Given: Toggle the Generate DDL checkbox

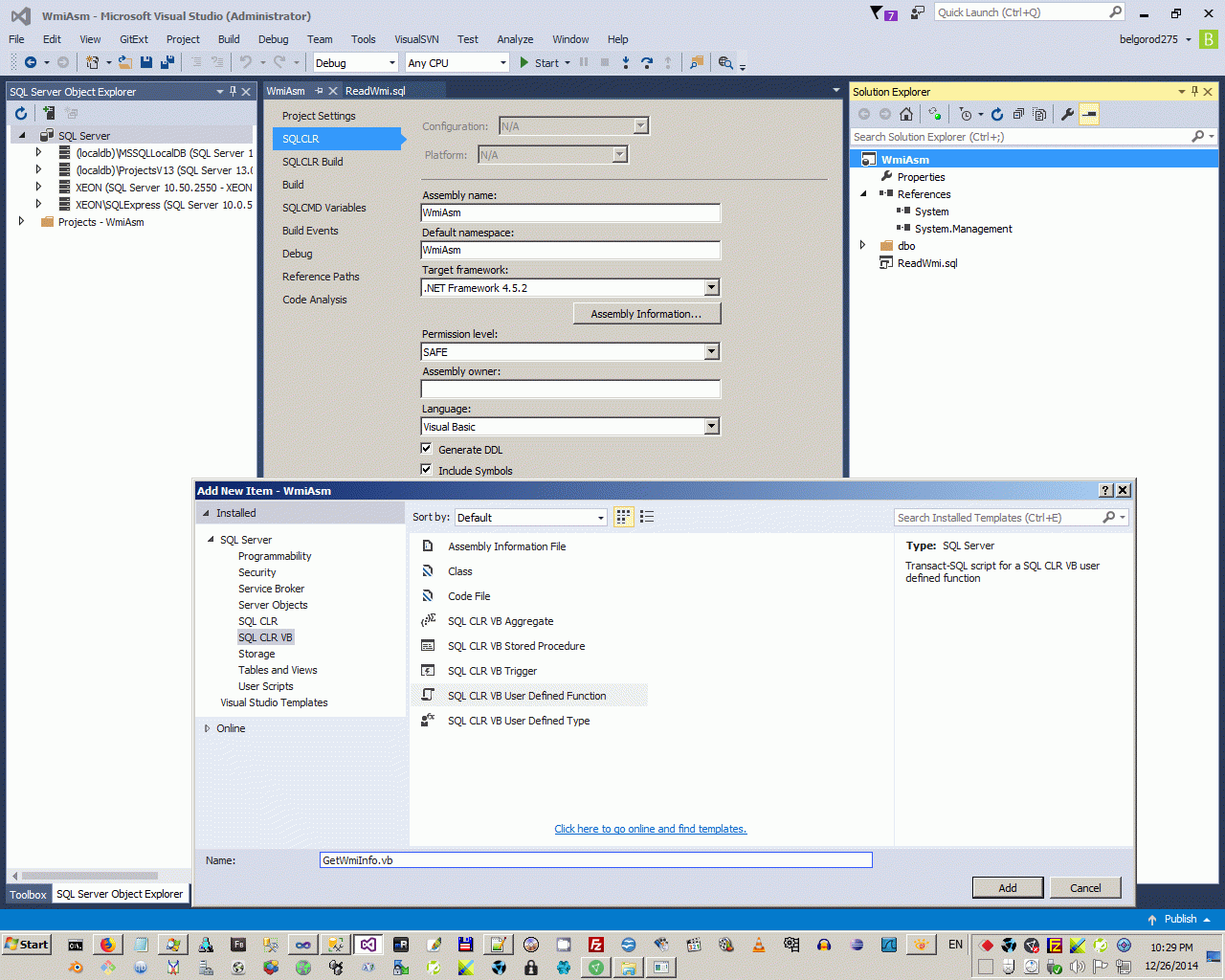Looking at the screenshot, I should coord(427,449).
